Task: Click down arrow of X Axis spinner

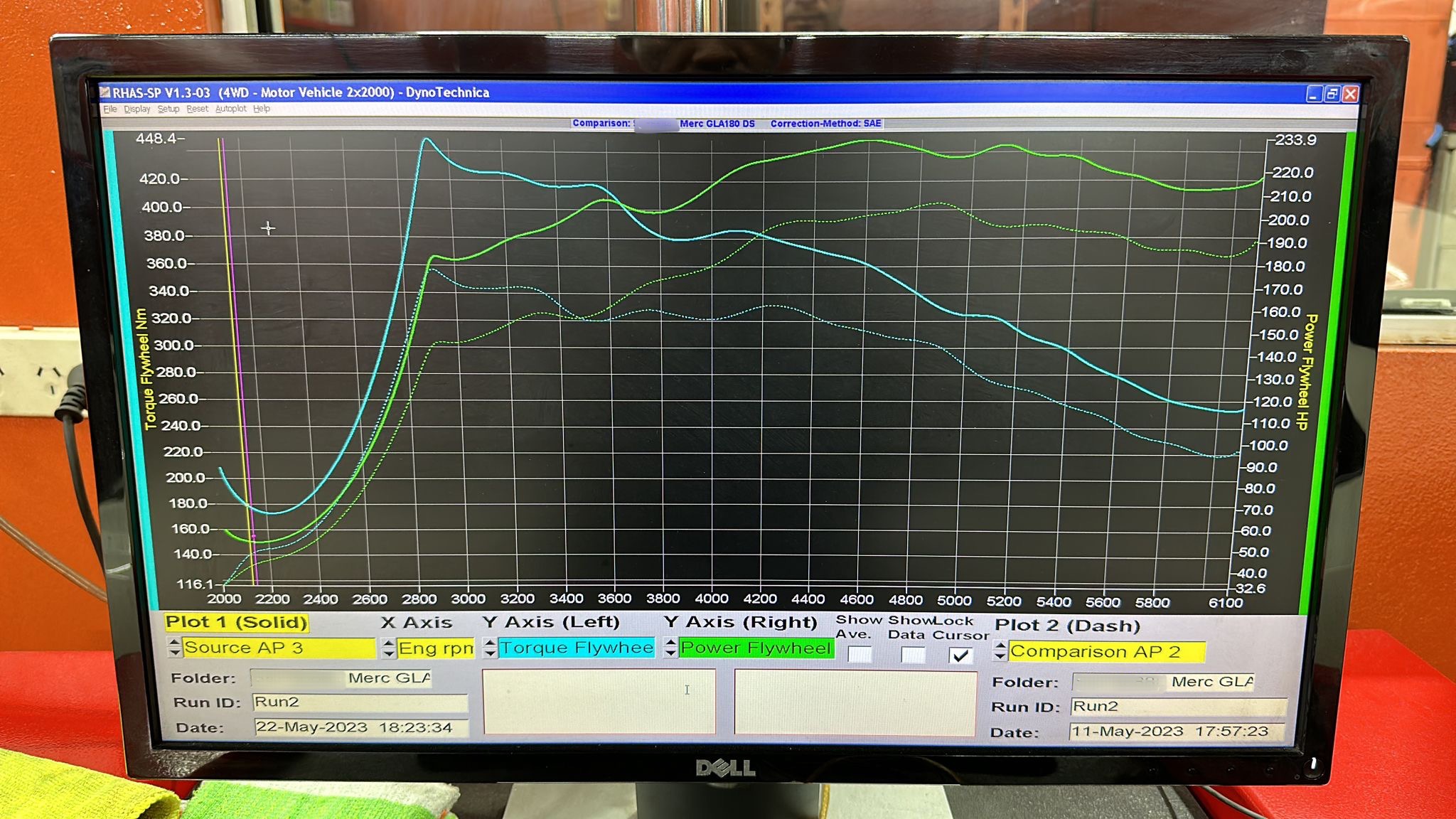Action: tap(388, 653)
